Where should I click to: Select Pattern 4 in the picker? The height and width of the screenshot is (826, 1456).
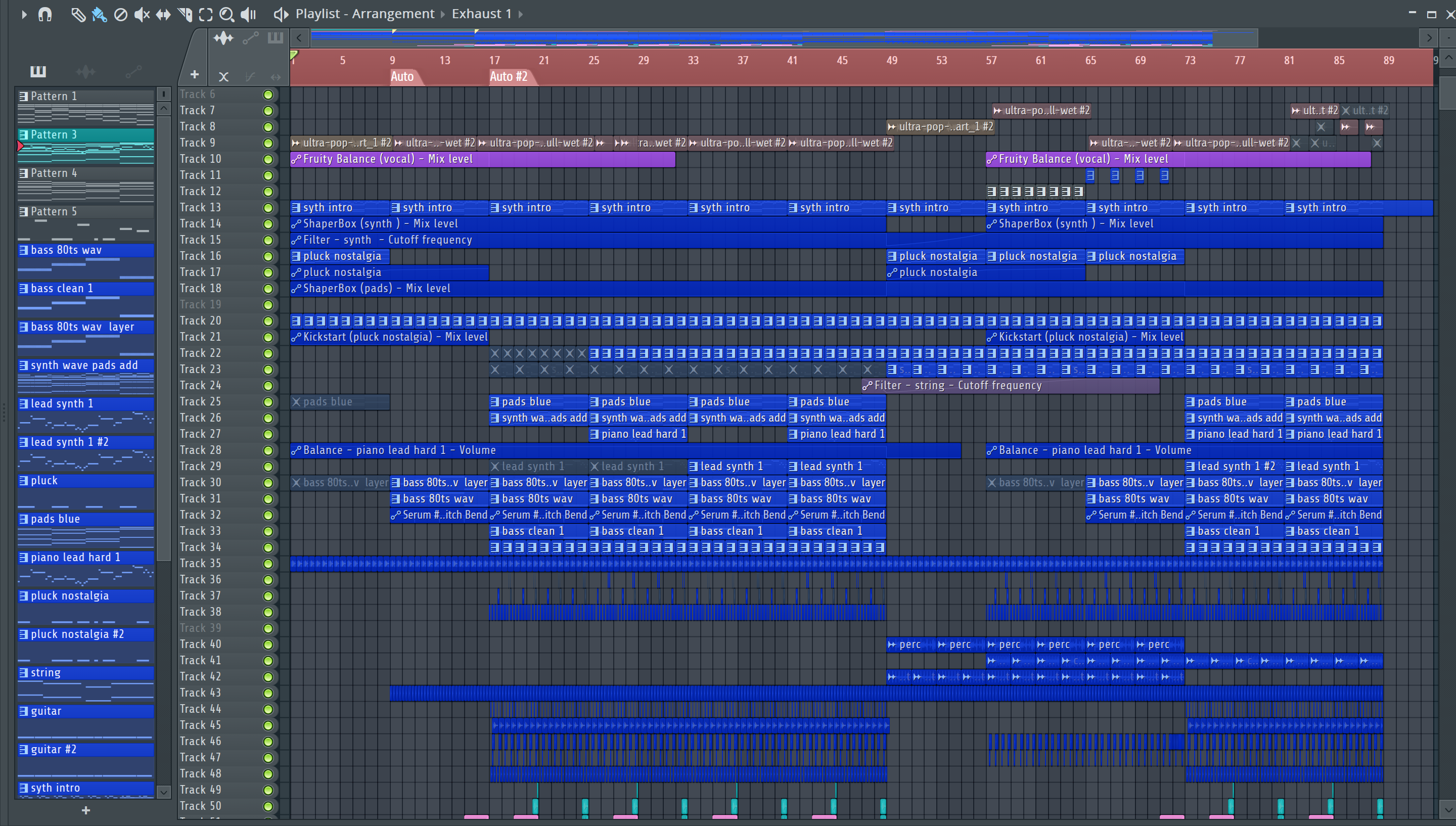(x=85, y=185)
